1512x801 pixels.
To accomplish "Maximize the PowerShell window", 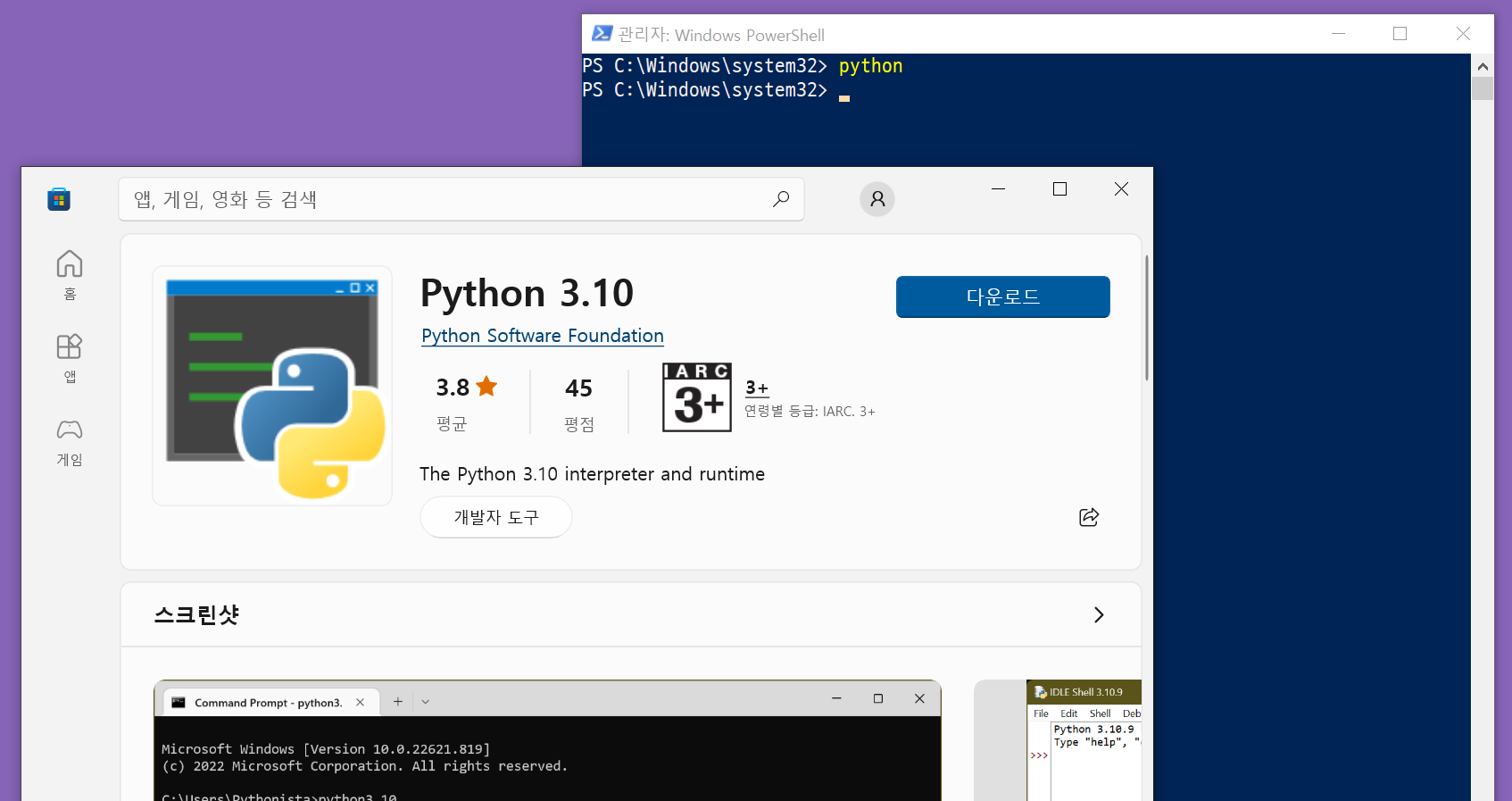I will pyautogui.click(x=1400, y=34).
